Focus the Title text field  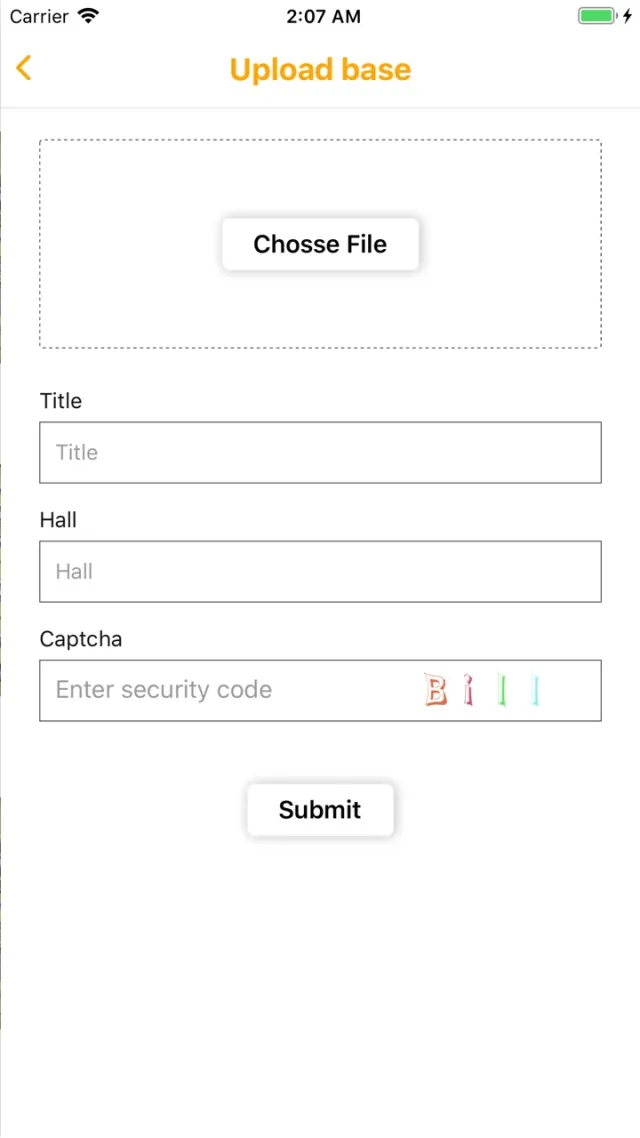pyautogui.click(x=320, y=452)
